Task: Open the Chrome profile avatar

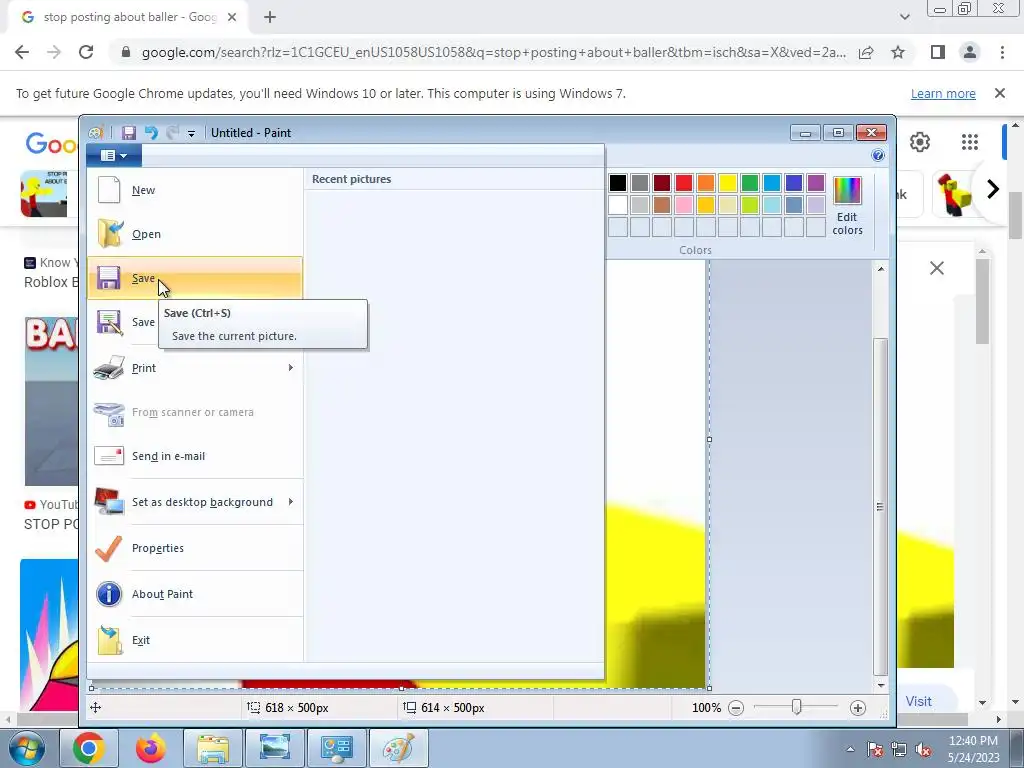Action: tap(970, 52)
